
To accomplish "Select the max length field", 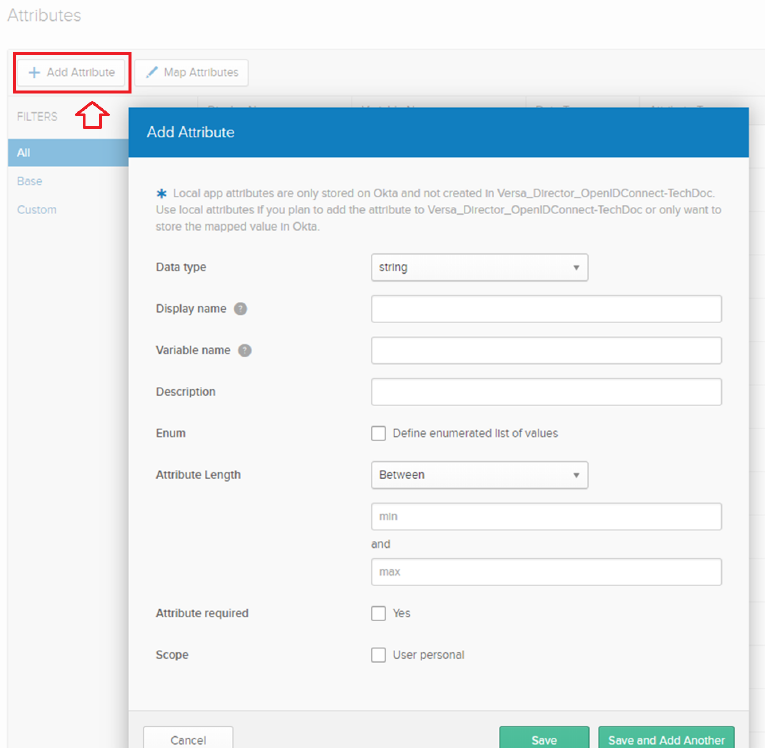I will [x=546, y=573].
